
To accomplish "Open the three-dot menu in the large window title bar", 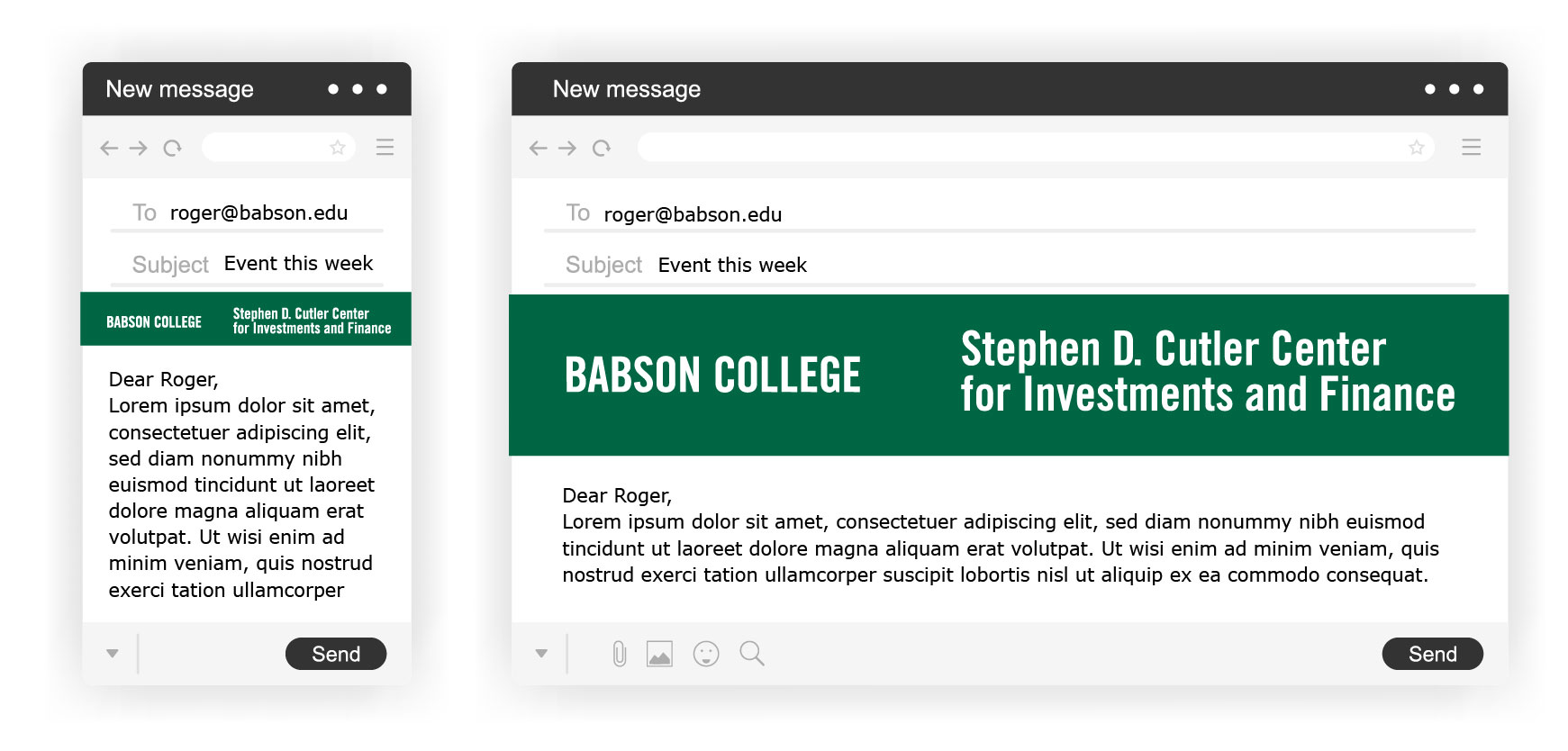I will [x=1454, y=89].
